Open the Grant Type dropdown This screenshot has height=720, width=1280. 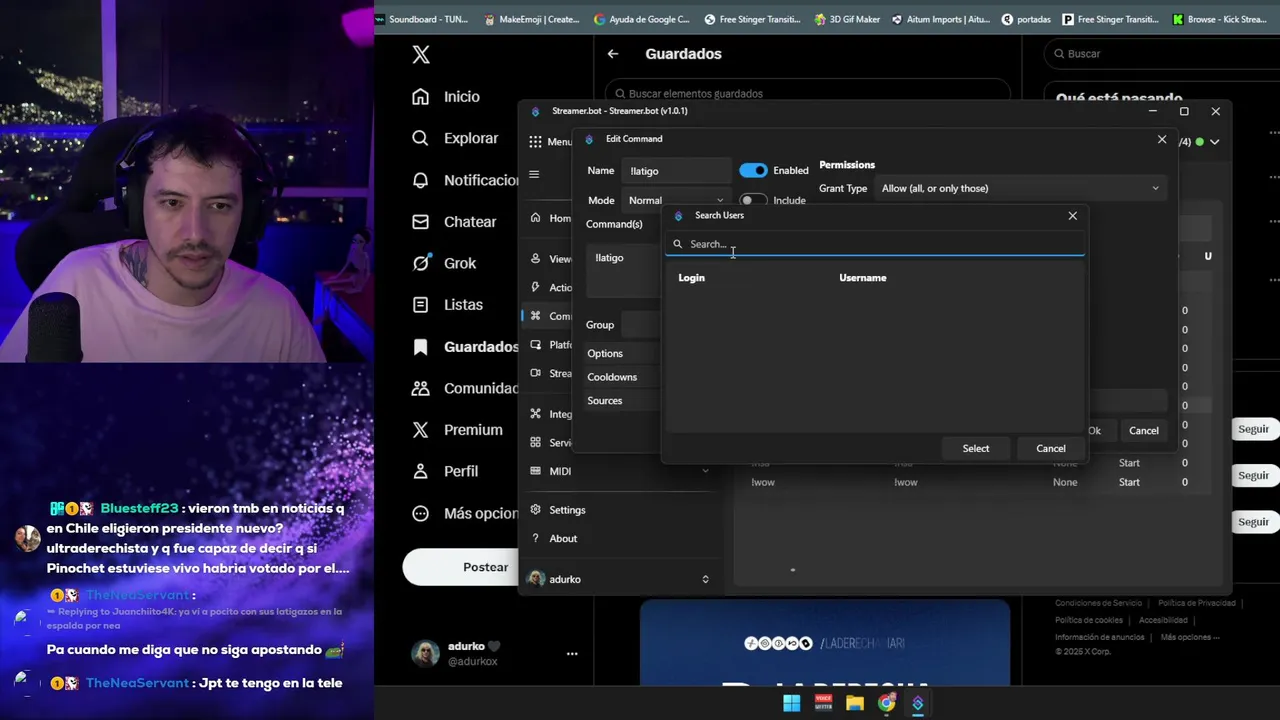(x=1020, y=188)
